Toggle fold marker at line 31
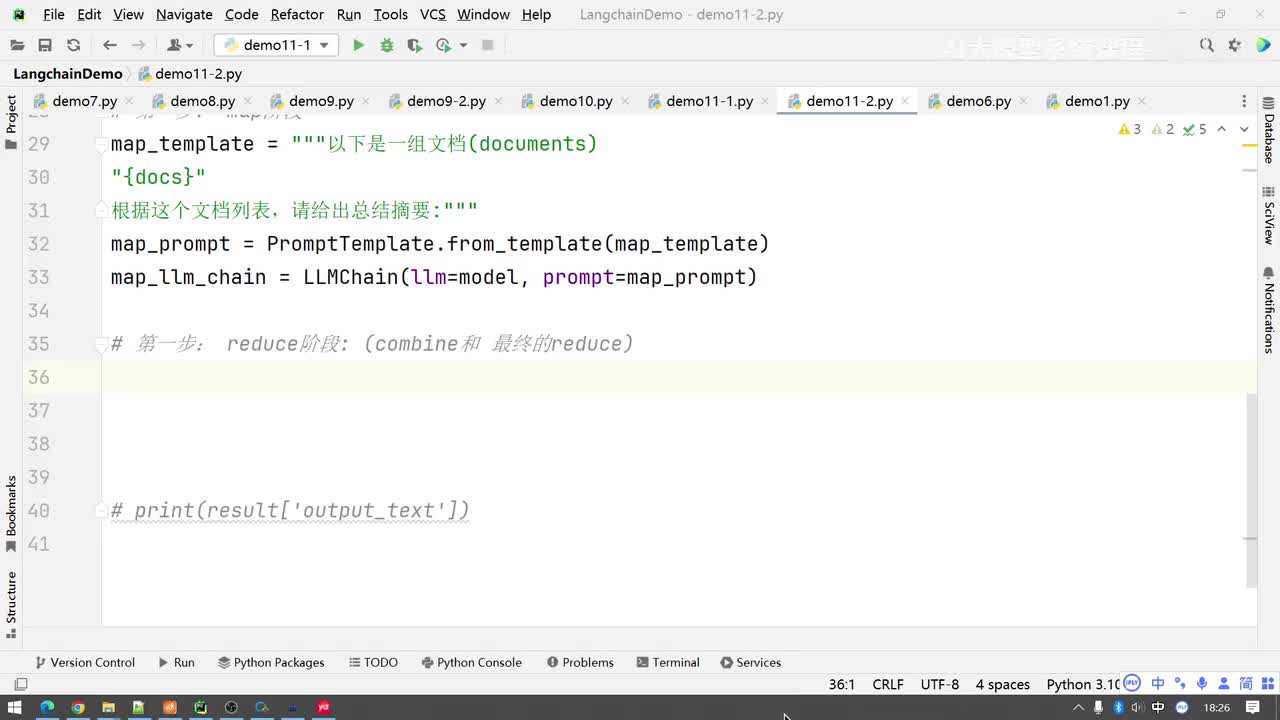1280x720 pixels. tap(101, 210)
